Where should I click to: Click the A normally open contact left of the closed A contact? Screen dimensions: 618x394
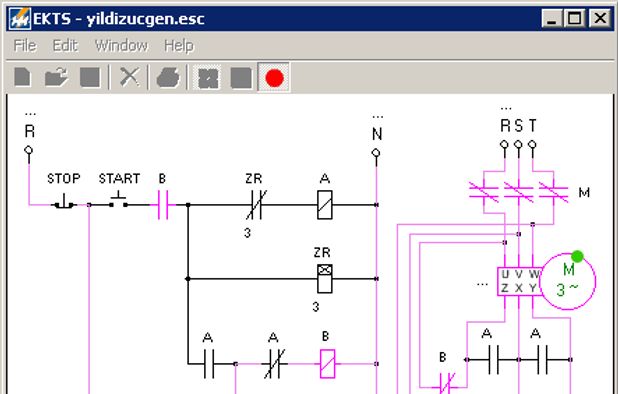[x=209, y=364]
